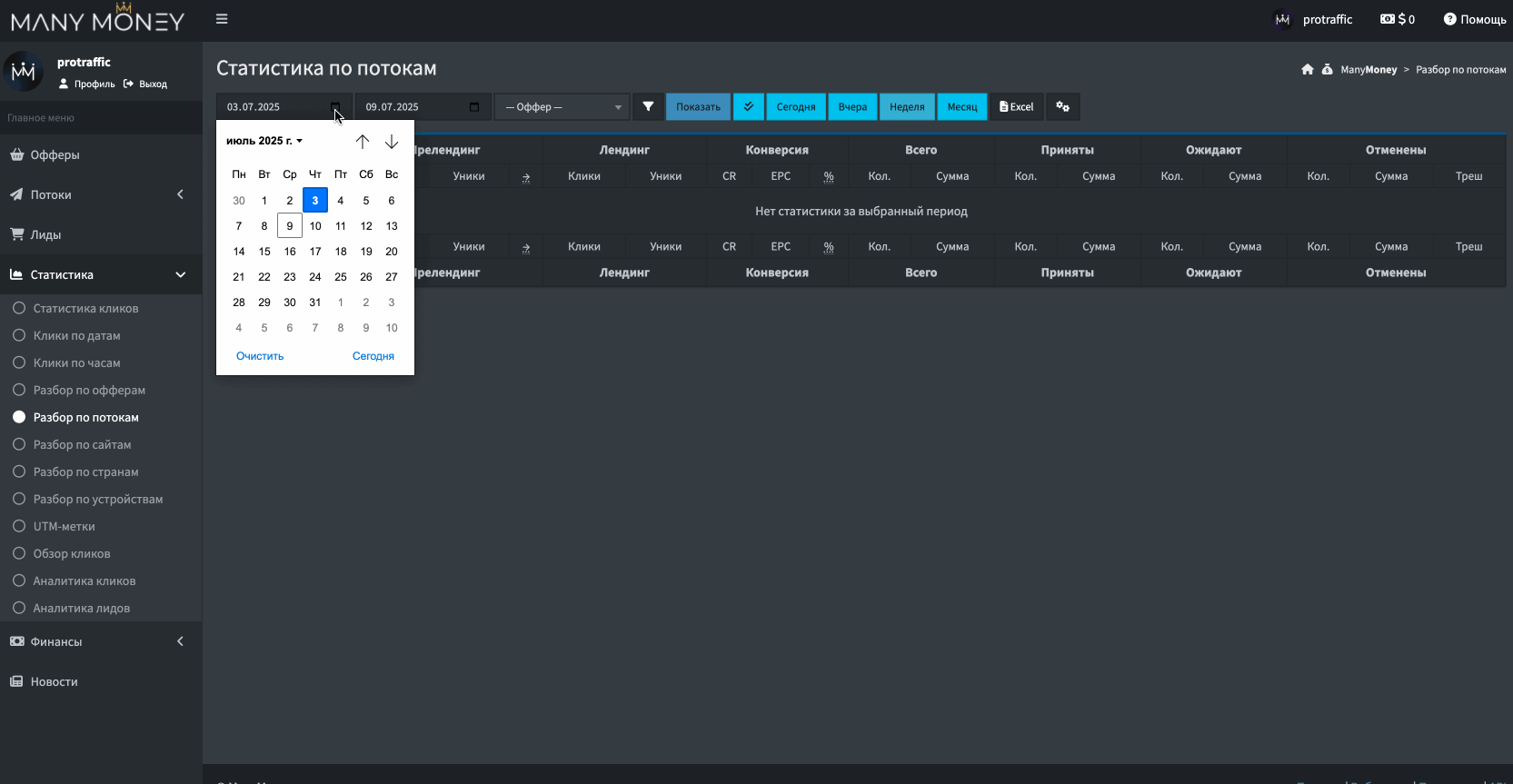
Task: Pick day 9 in calendar
Action: [290, 226]
